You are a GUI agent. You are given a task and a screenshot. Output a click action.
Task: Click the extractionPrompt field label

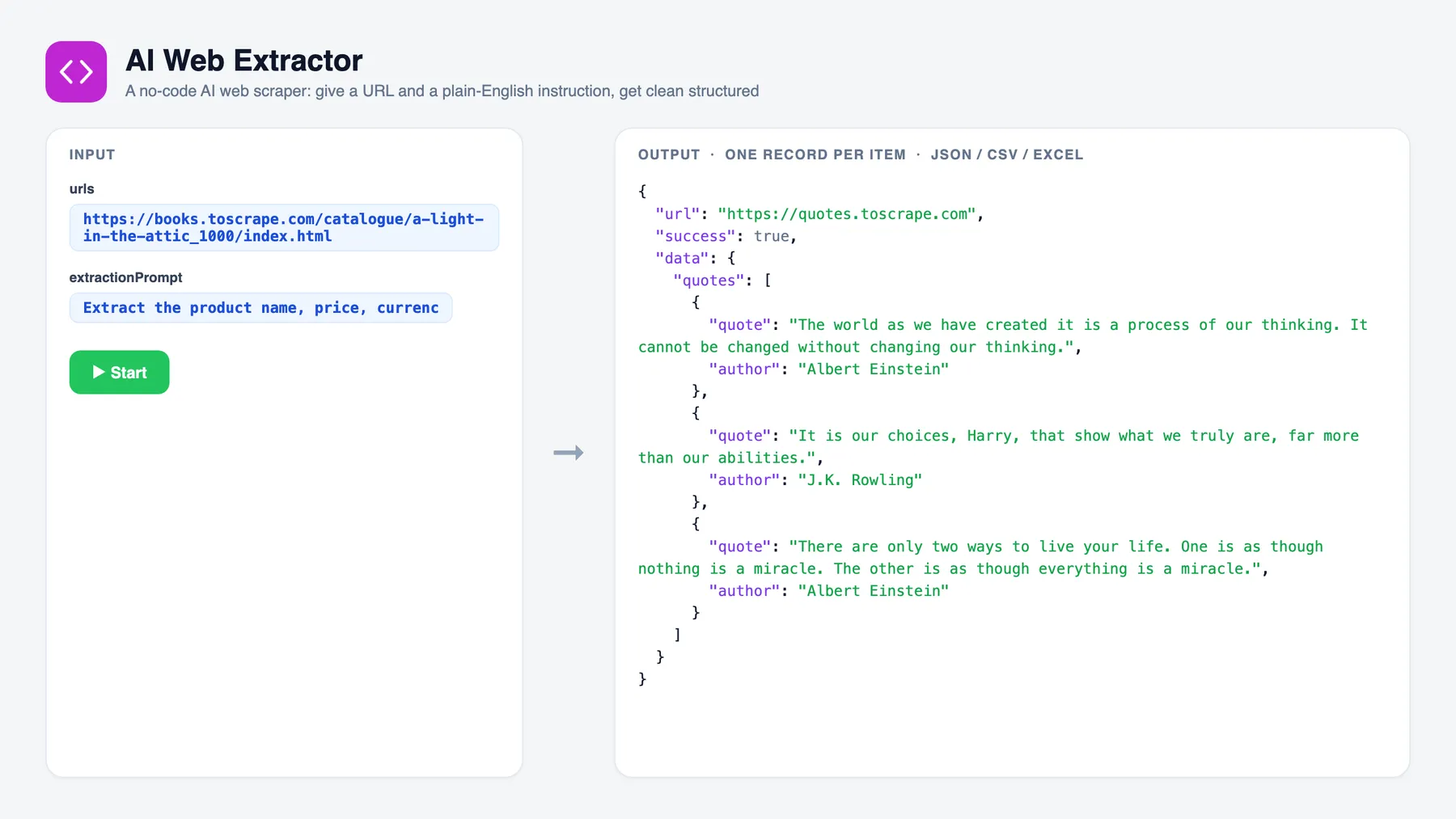coord(125,277)
